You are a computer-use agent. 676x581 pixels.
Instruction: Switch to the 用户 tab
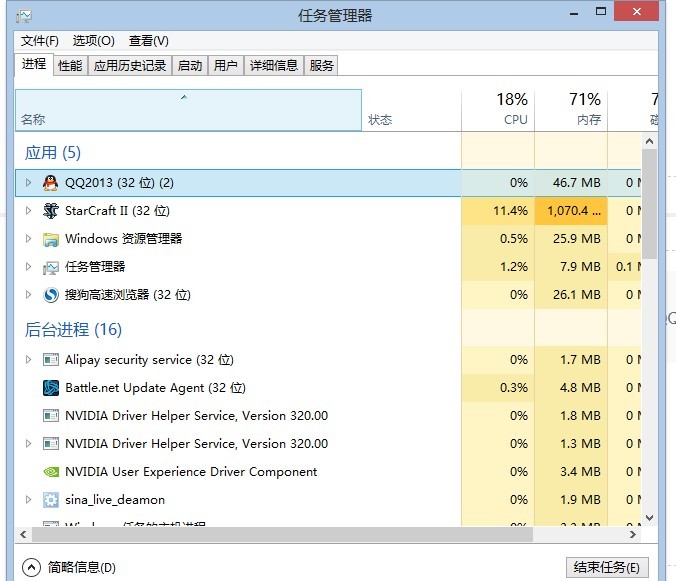pyautogui.click(x=226, y=66)
